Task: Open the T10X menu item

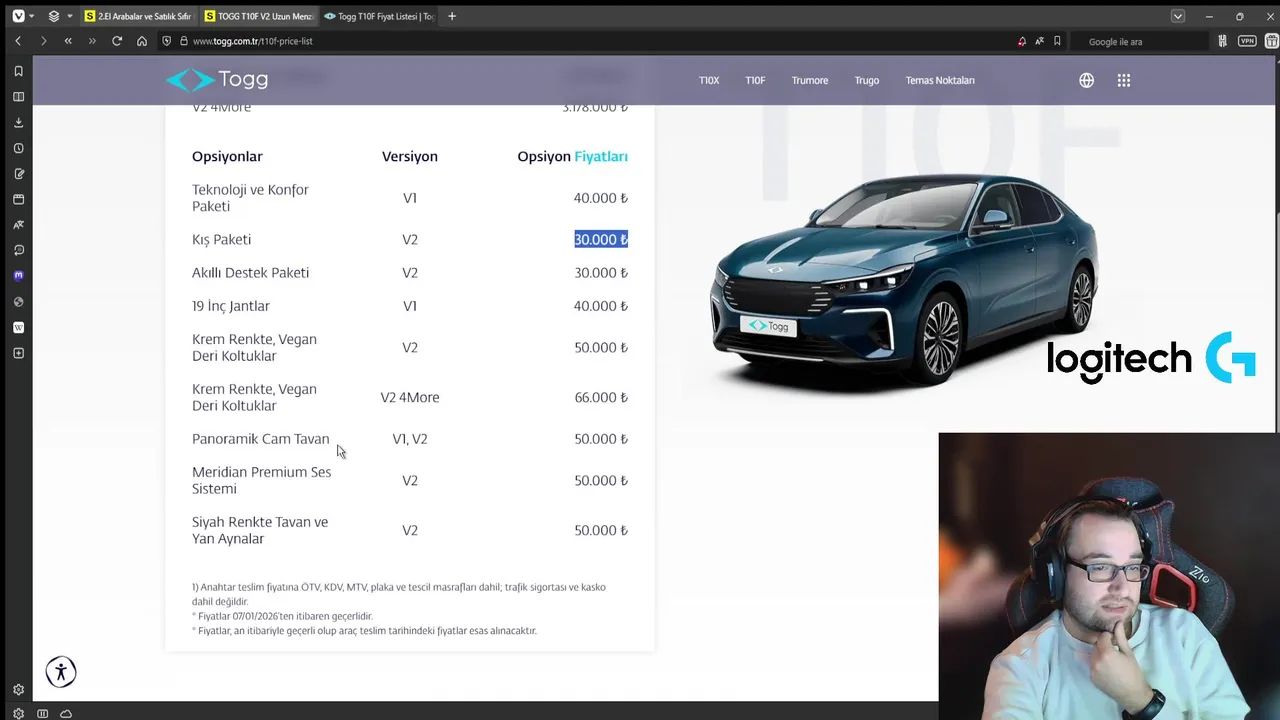Action: pyautogui.click(x=709, y=80)
